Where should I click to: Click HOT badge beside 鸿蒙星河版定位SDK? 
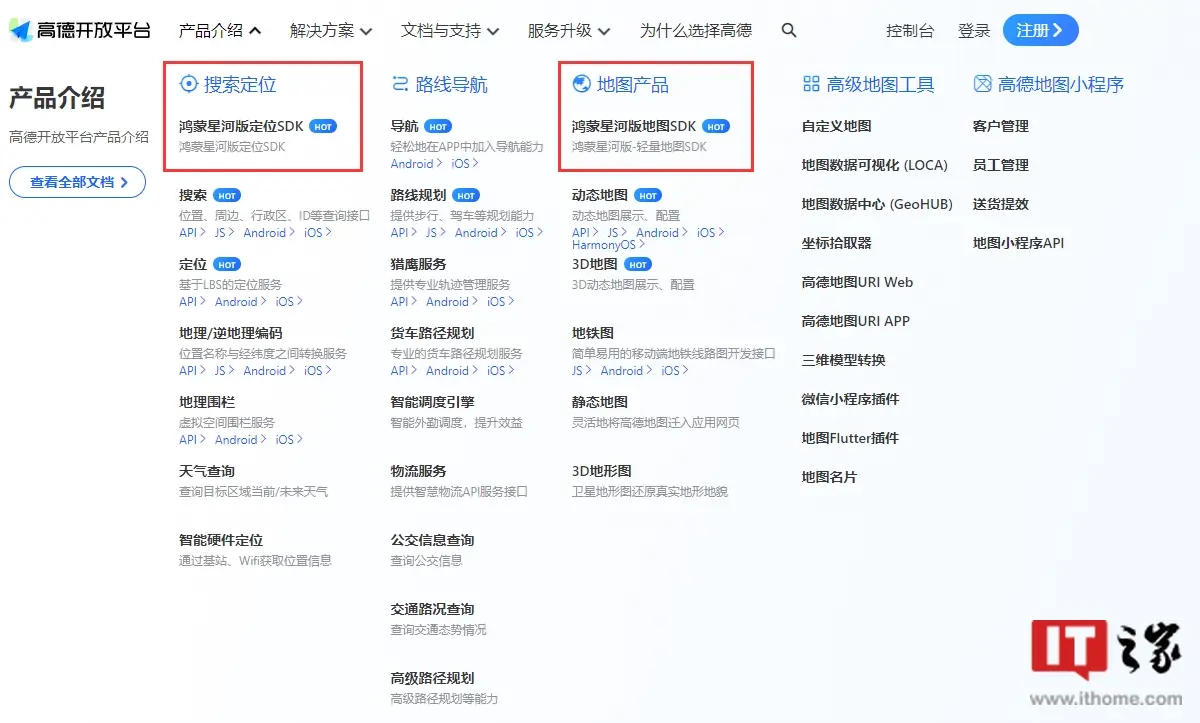(x=323, y=127)
